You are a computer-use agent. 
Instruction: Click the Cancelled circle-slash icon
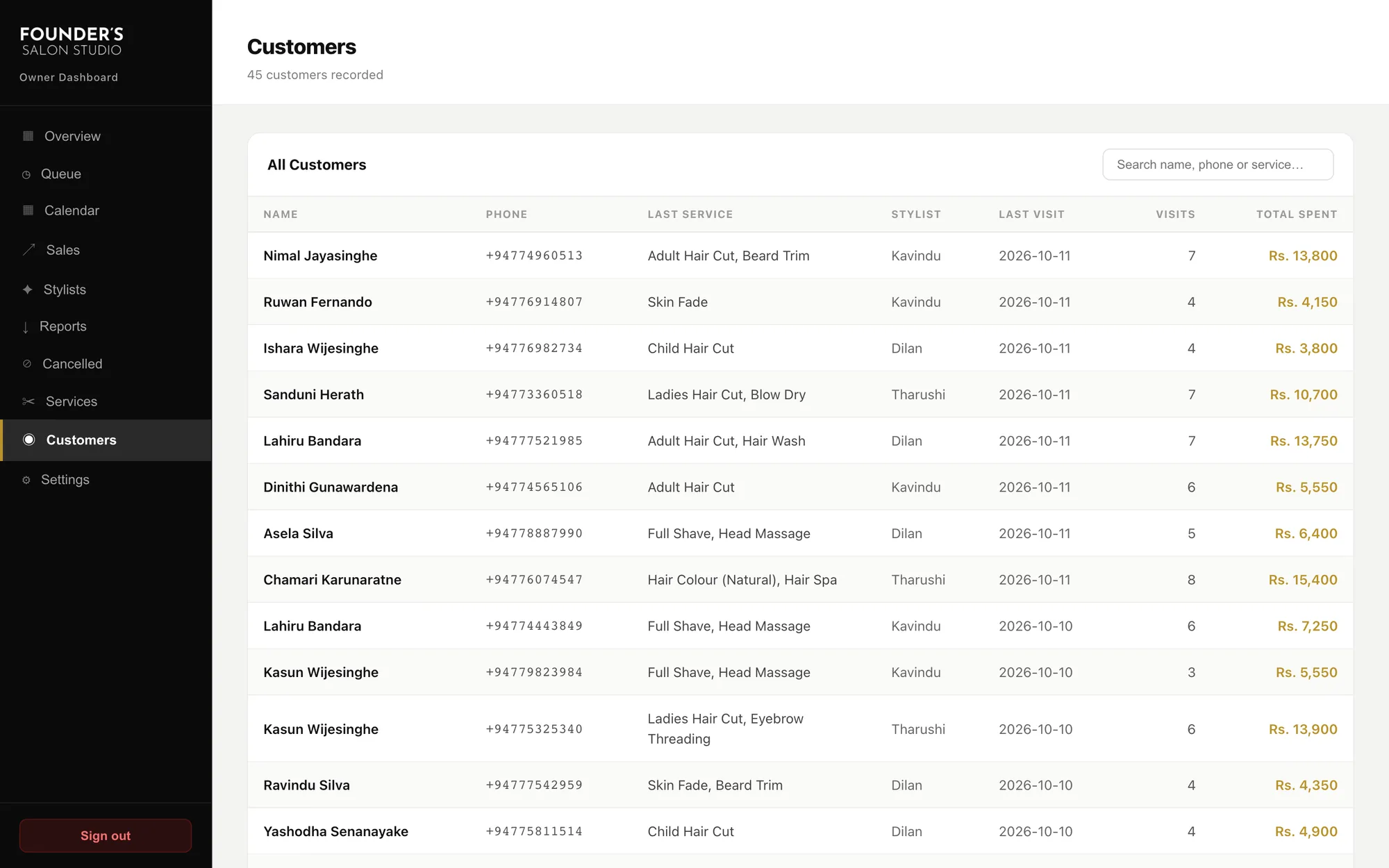coord(27,364)
